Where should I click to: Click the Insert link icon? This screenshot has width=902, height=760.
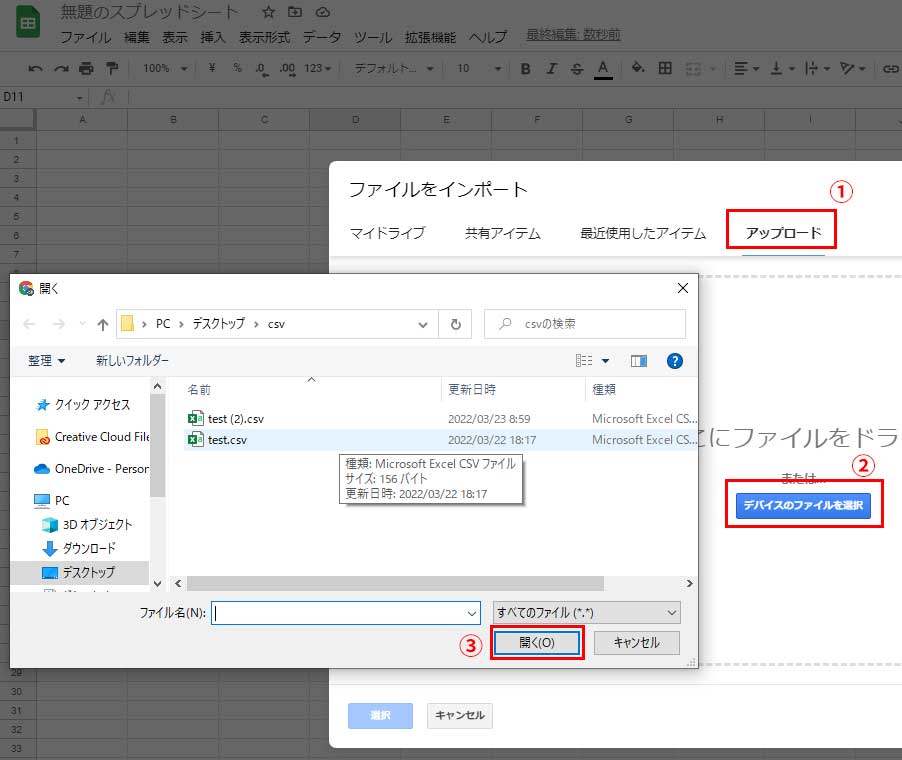[x=890, y=68]
